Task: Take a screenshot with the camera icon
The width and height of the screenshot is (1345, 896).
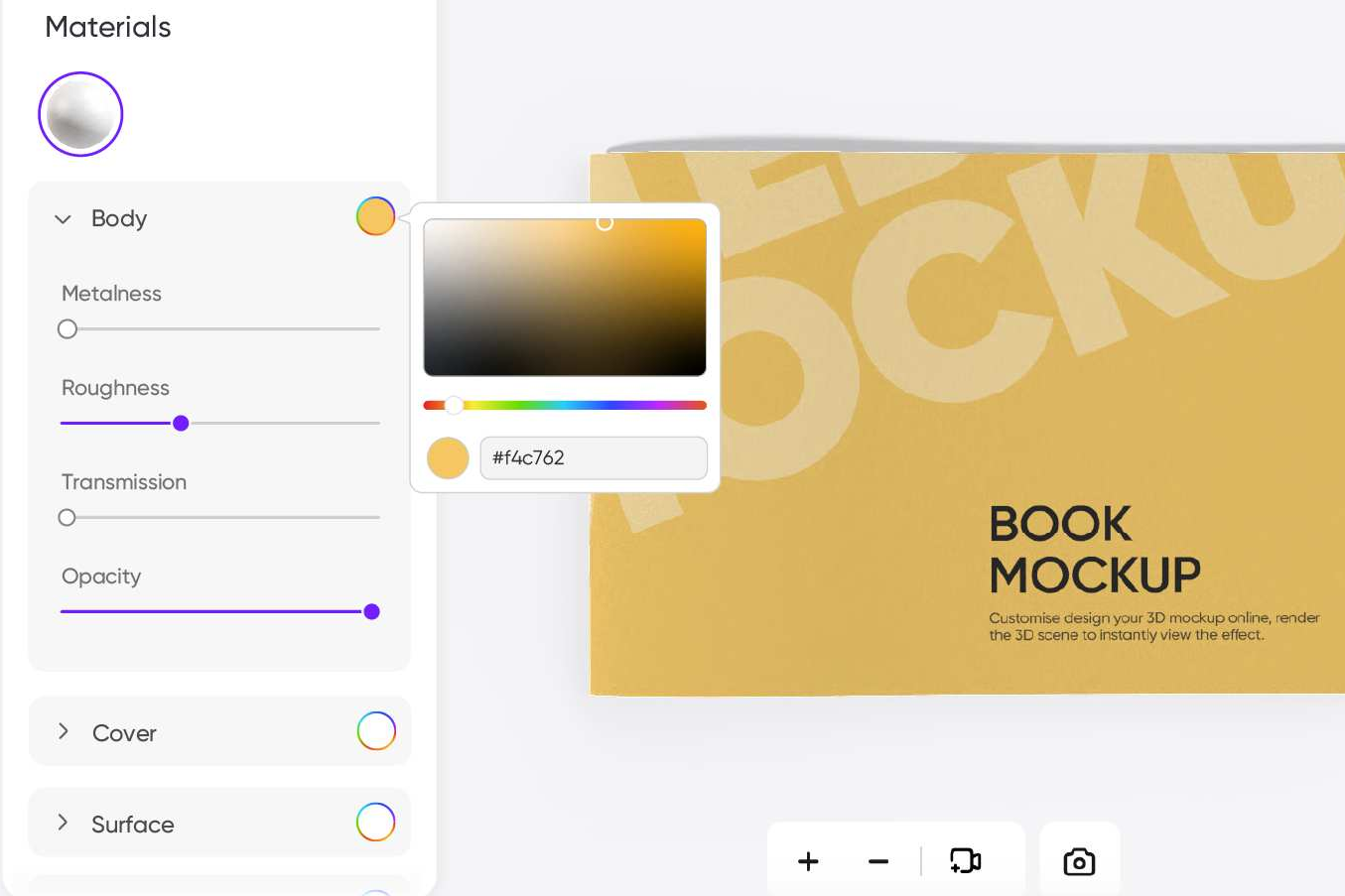Action: pos(1079,861)
